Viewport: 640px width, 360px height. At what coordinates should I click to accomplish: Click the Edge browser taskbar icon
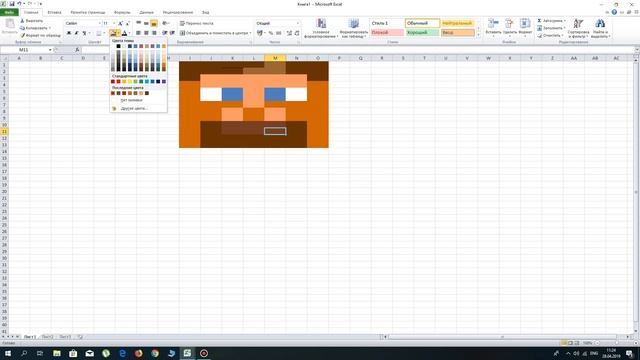[x=122, y=353]
